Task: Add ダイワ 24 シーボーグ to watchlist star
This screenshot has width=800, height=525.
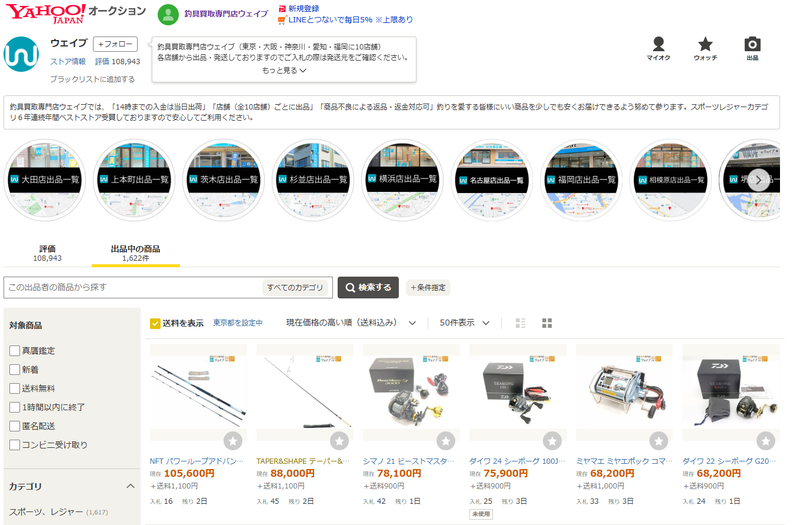Action: pos(552,440)
